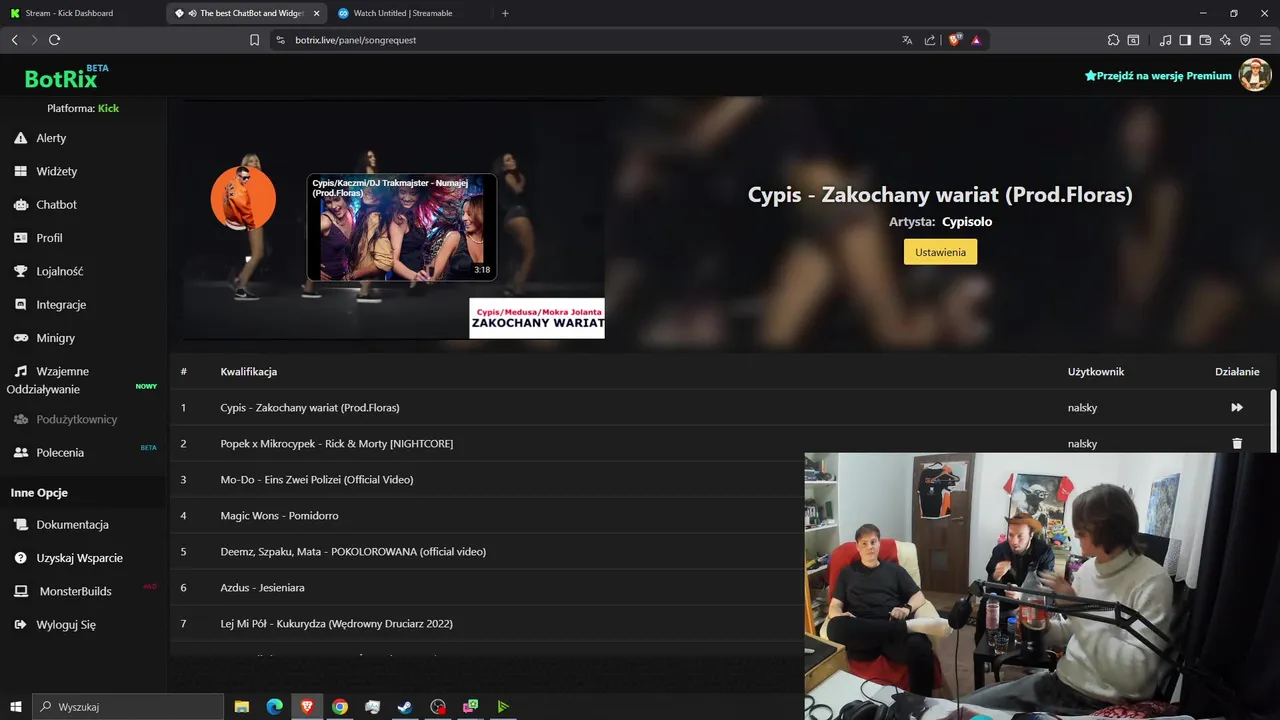This screenshot has height=720, width=1280.
Task: Click the Uzyskaj Wsparcie question icon
Action: (x=21, y=558)
